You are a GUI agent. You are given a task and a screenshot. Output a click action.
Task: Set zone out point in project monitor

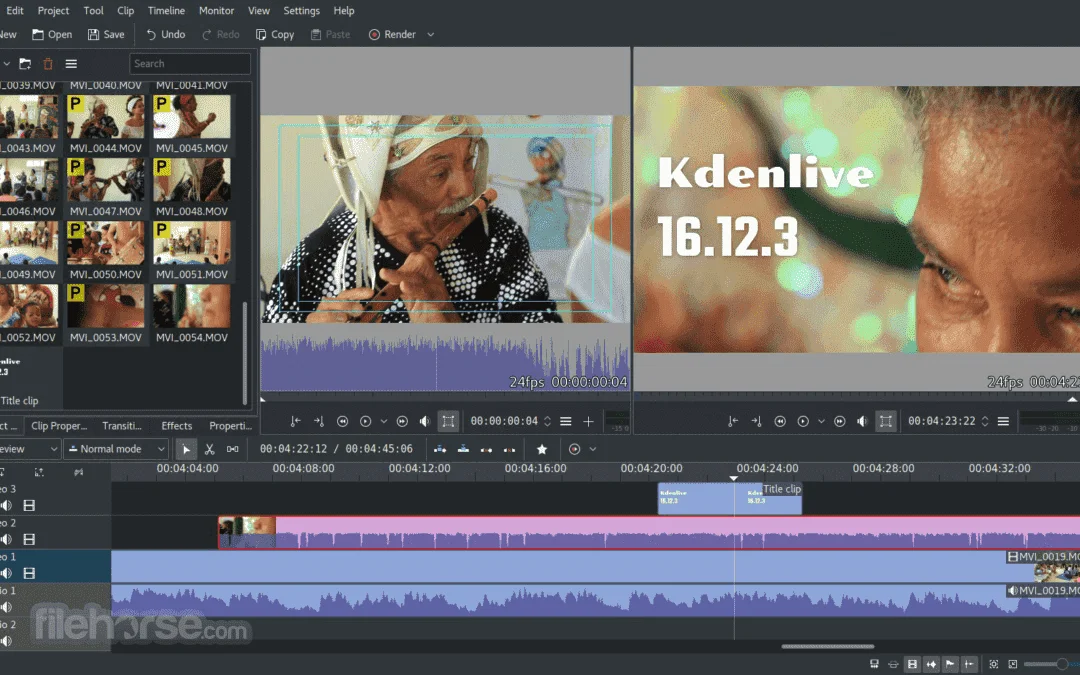pyautogui.click(x=756, y=421)
